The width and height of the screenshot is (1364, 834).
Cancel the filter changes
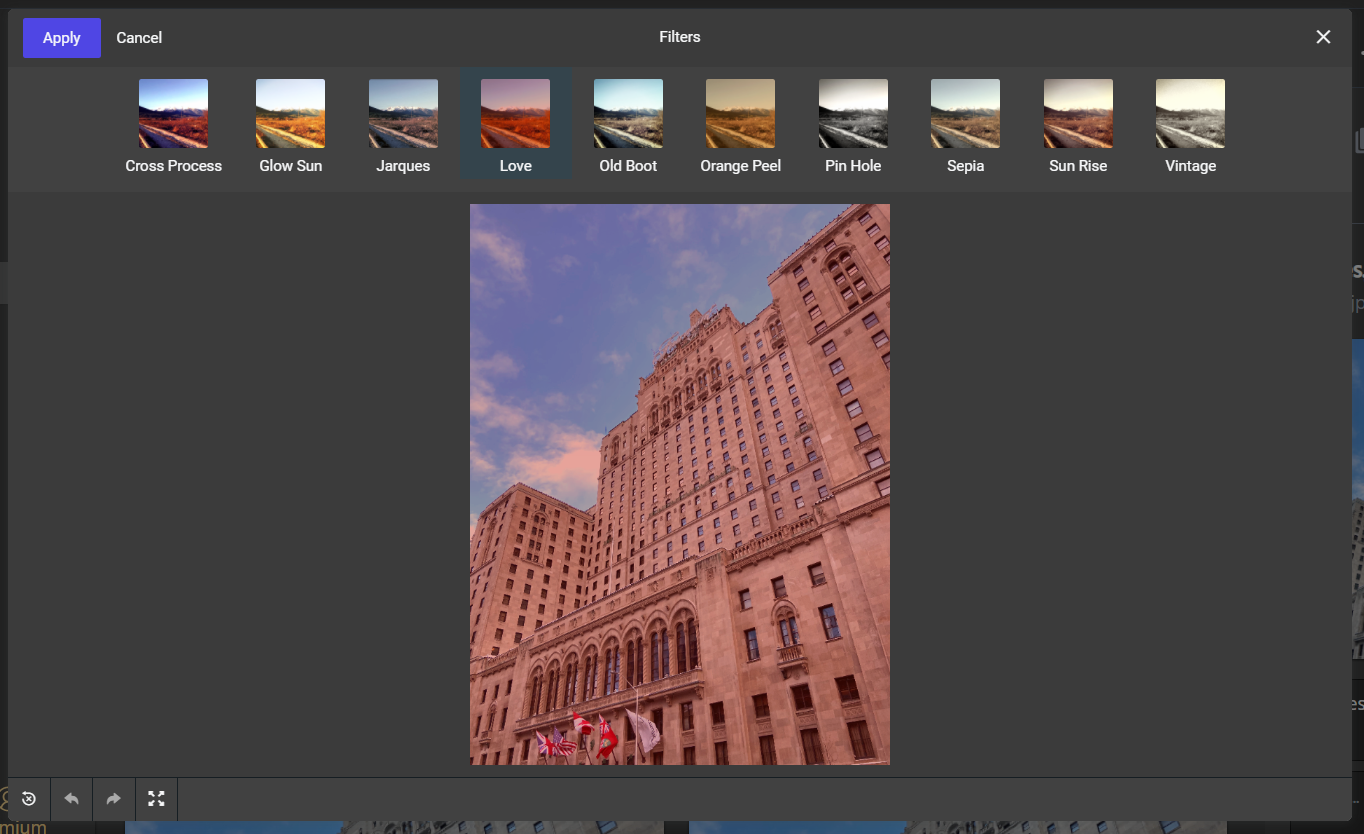139,38
